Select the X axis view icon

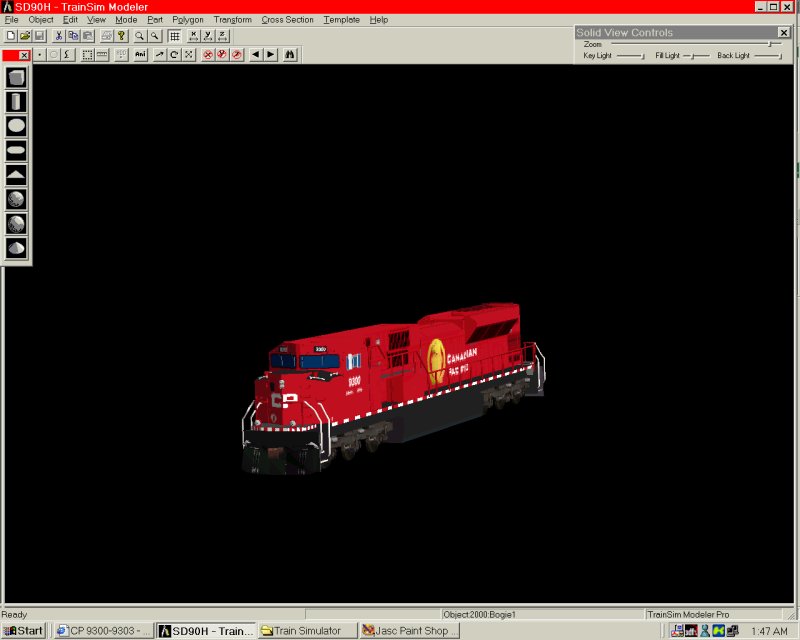pyautogui.click(x=193, y=36)
